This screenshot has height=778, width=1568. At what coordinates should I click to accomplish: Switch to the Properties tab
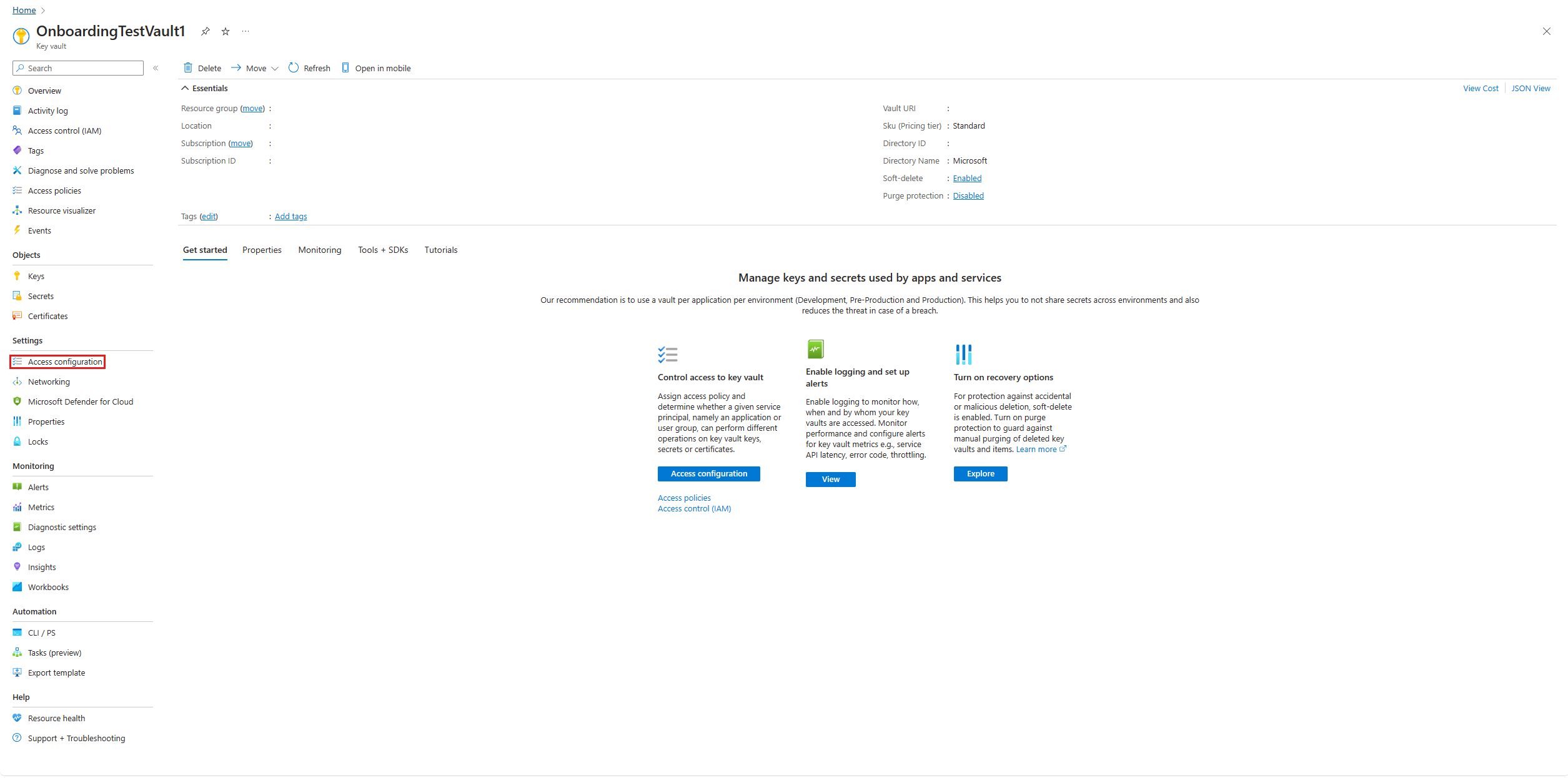click(x=262, y=250)
